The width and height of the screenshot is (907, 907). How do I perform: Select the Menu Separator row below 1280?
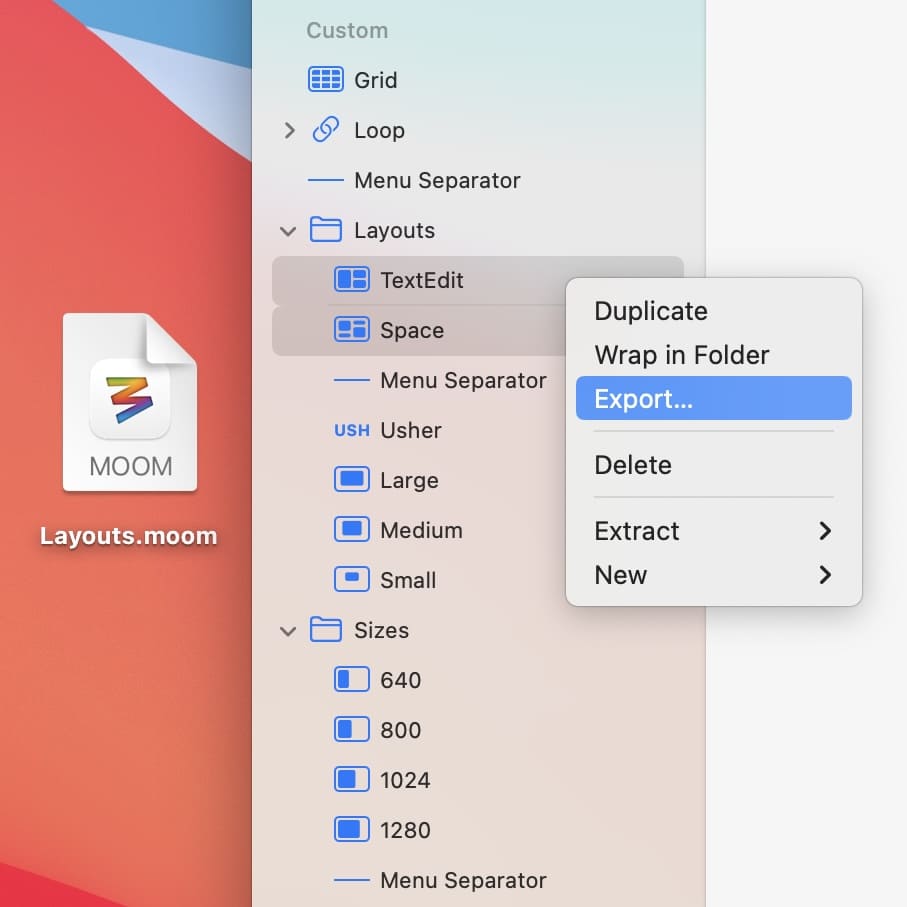(478, 880)
